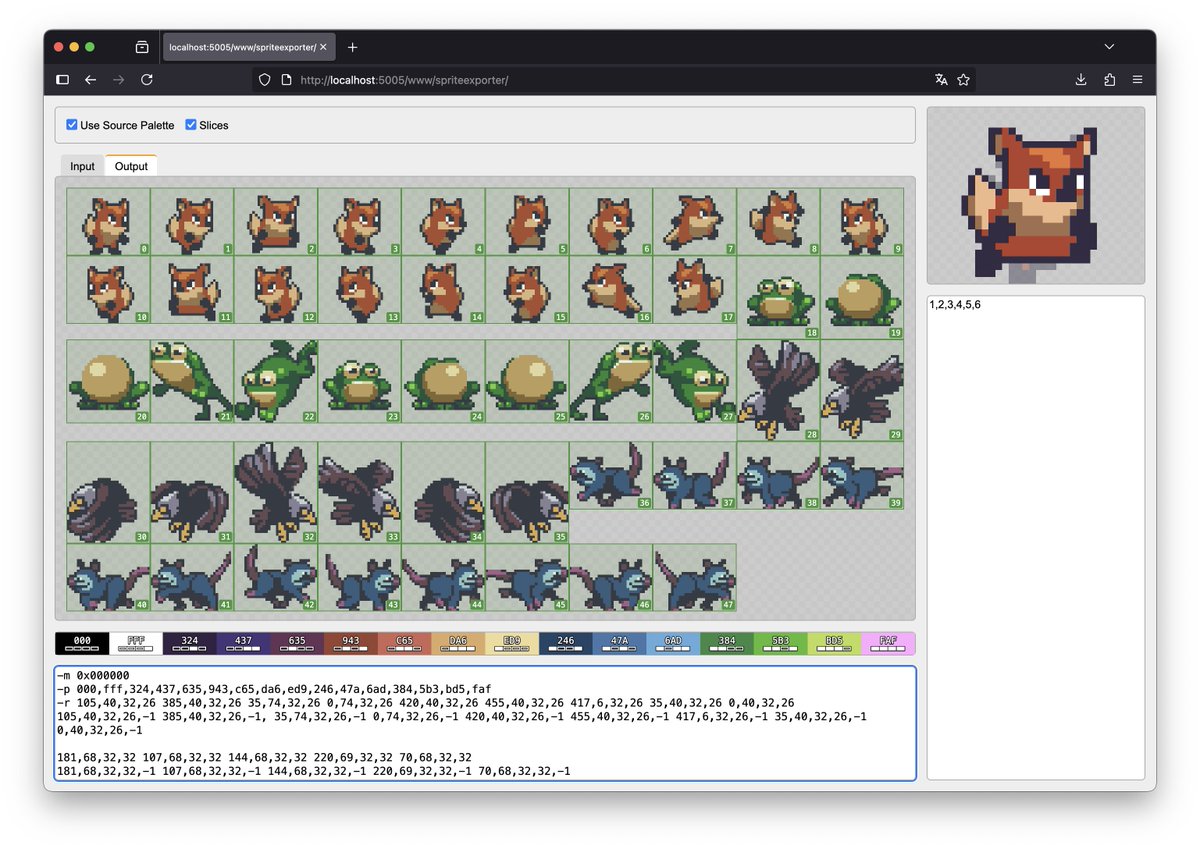Image resolution: width=1200 pixels, height=849 pixels.
Task: Select the Output tab
Action: 131,166
